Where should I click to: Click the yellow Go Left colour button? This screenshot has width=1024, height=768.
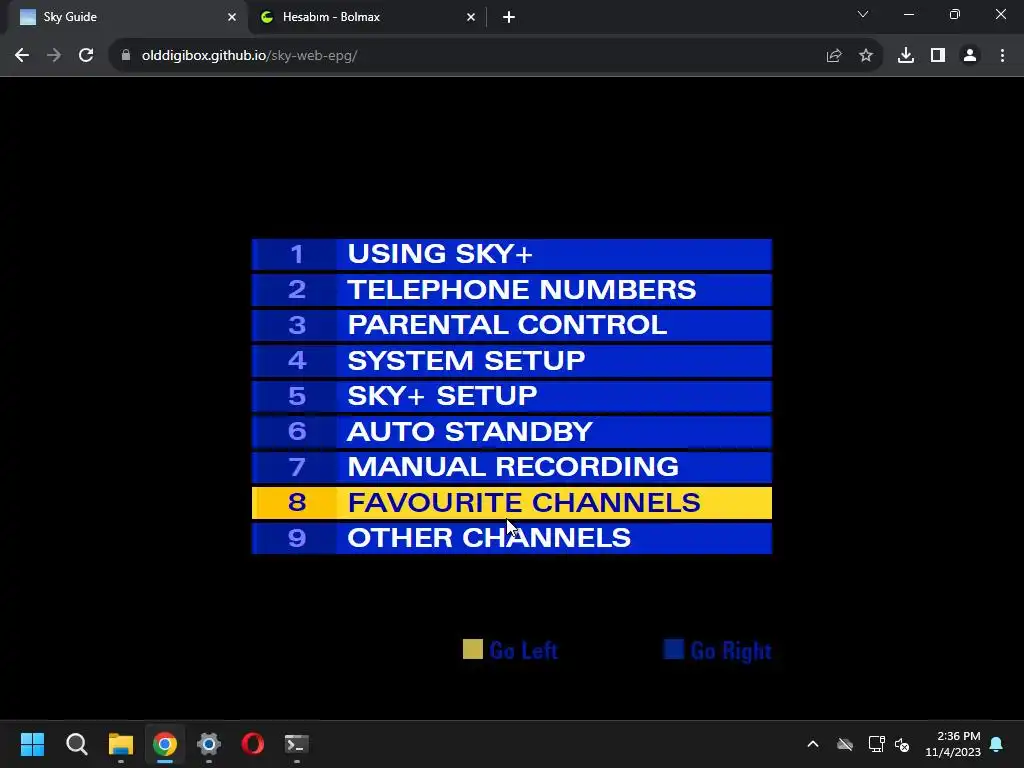[473, 649]
